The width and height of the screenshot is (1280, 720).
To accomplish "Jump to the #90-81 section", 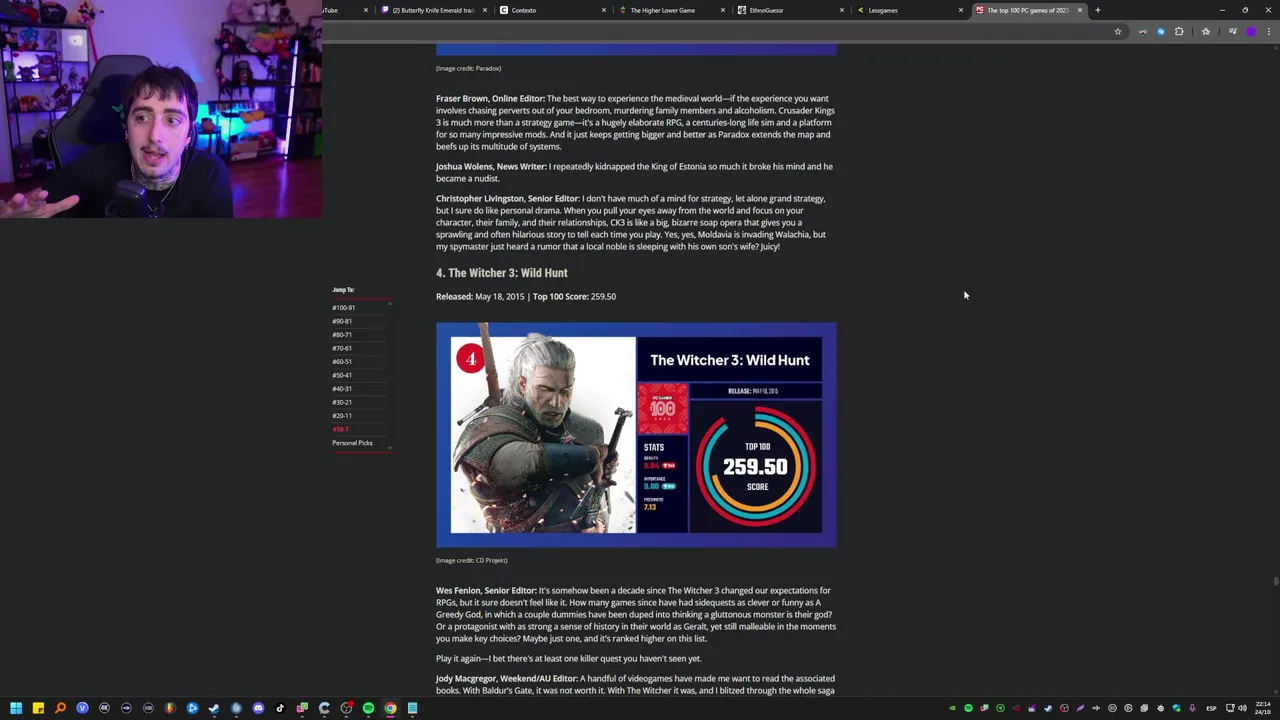I will tap(342, 321).
